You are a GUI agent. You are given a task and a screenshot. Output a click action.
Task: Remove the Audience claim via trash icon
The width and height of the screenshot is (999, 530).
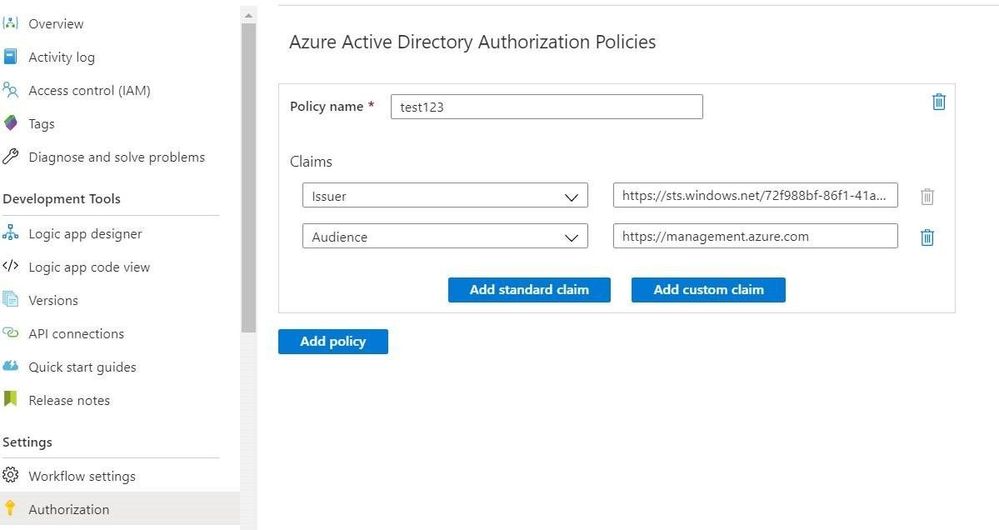click(927, 237)
